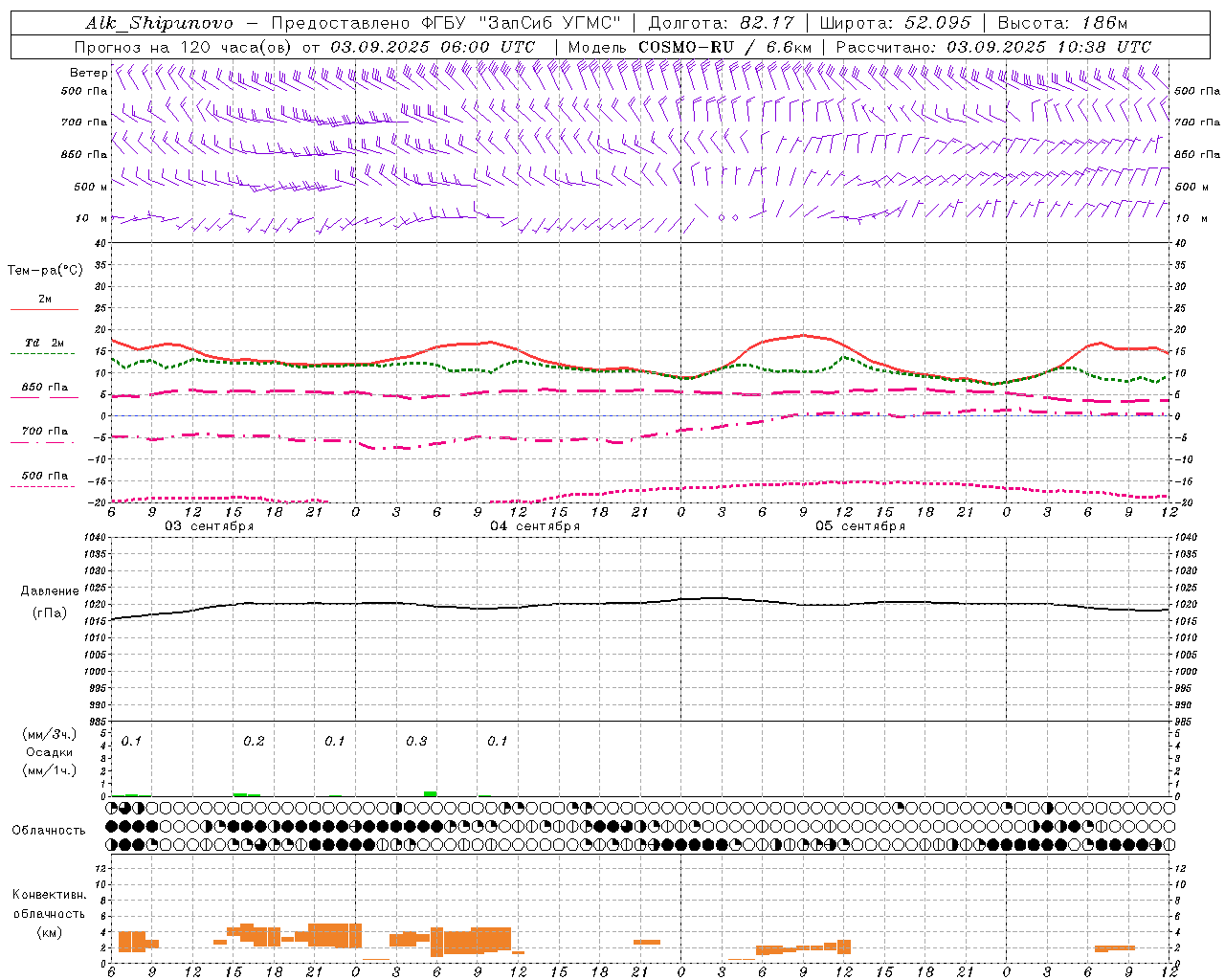
Task: Click the Тем-ра(°C) temperature panel label
Action: pos(45,271)
